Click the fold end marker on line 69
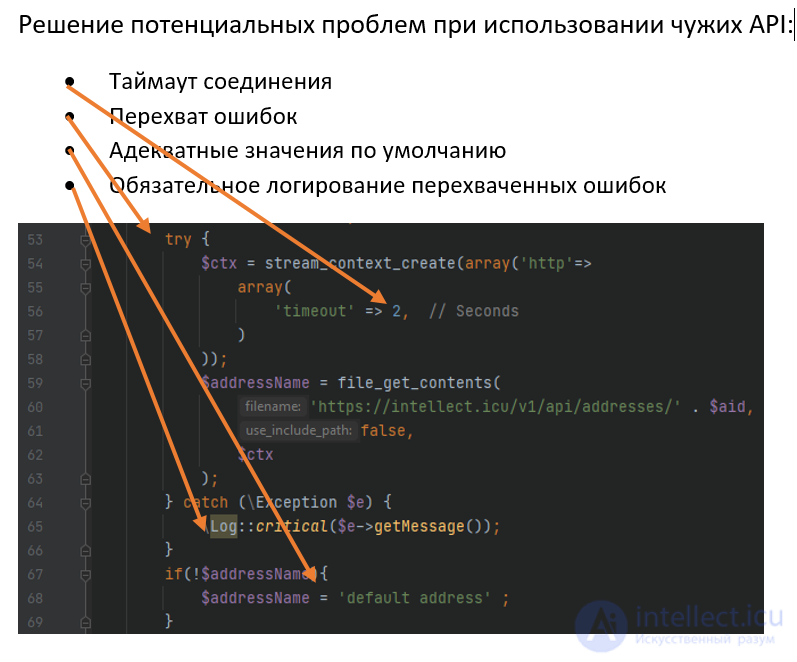The image size is (797, 662). coord(85,622)
